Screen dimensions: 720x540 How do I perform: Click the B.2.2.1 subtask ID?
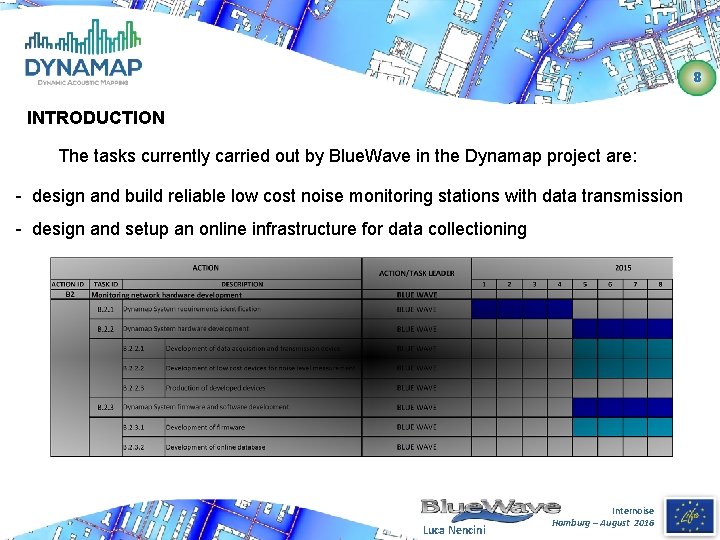coord(134,349)
